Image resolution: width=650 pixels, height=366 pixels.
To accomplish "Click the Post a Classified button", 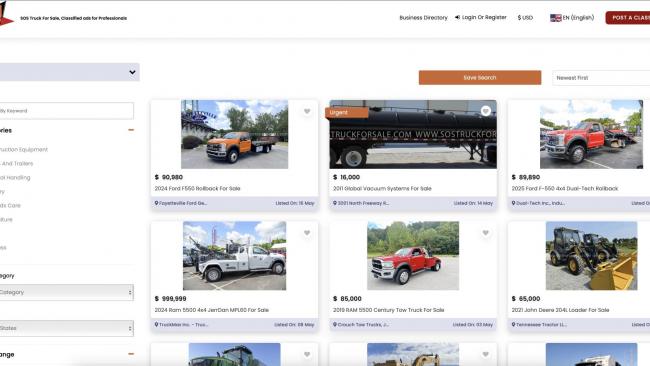I will tap(628, 18).
